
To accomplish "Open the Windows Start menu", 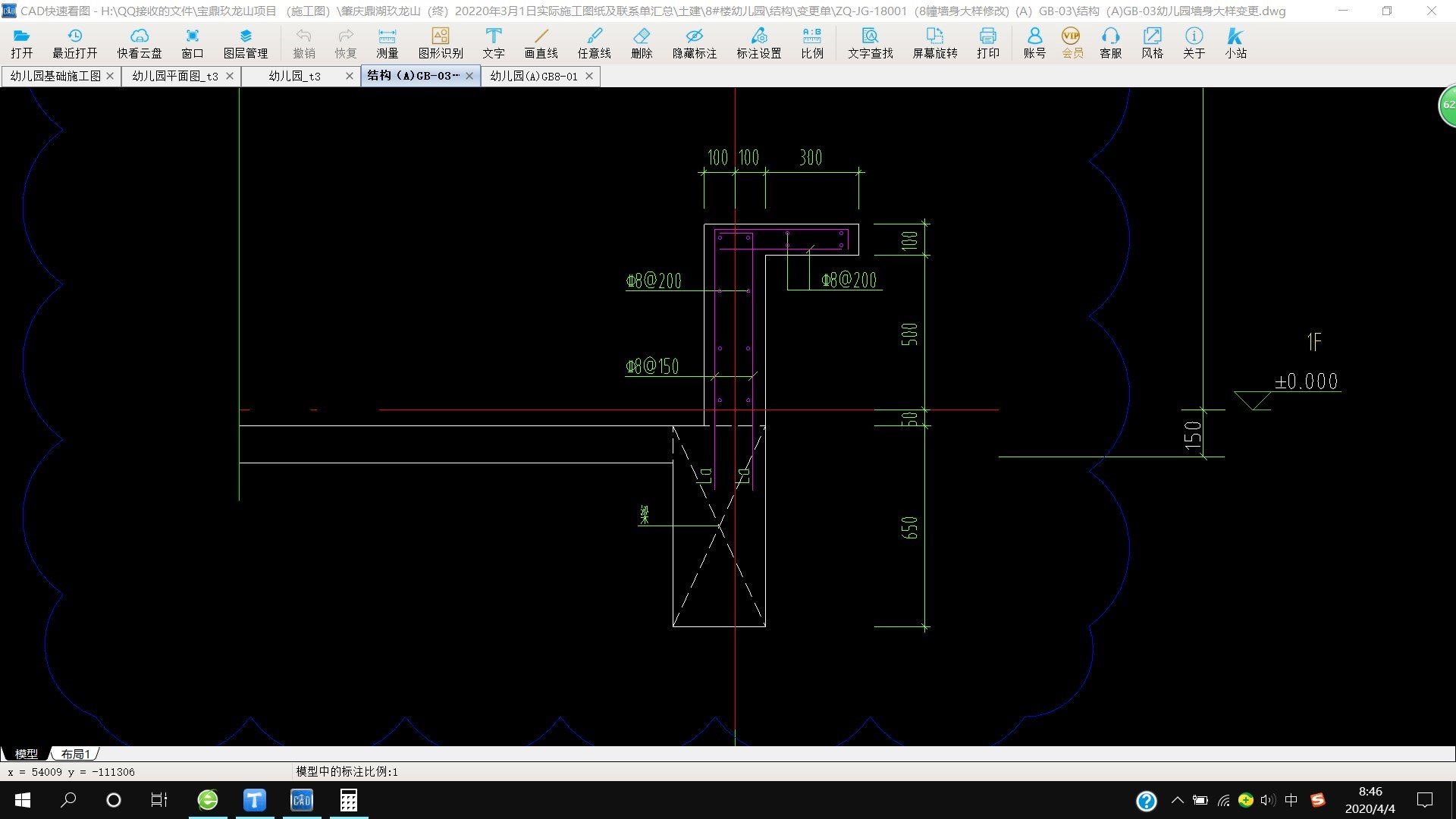I will click(x=23, y=800).
